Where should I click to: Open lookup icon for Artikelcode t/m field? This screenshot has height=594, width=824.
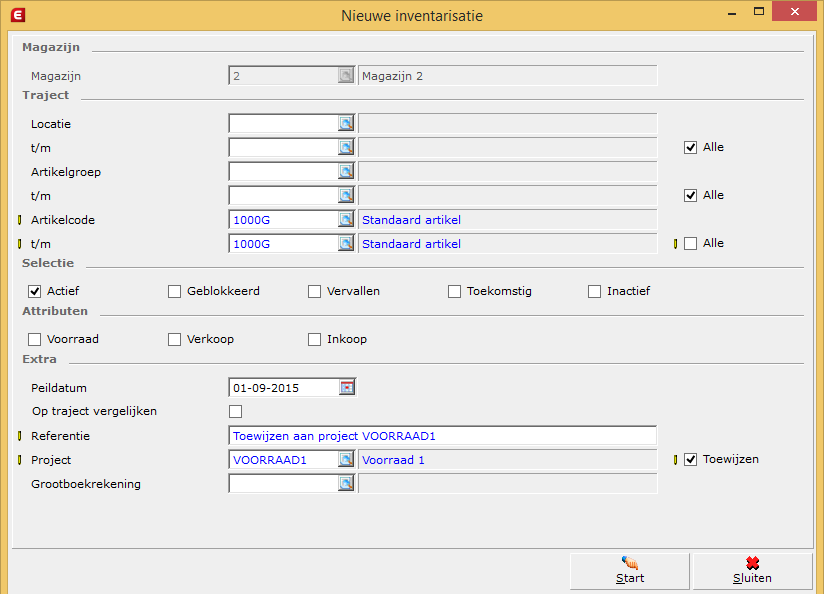pos(346,243)
